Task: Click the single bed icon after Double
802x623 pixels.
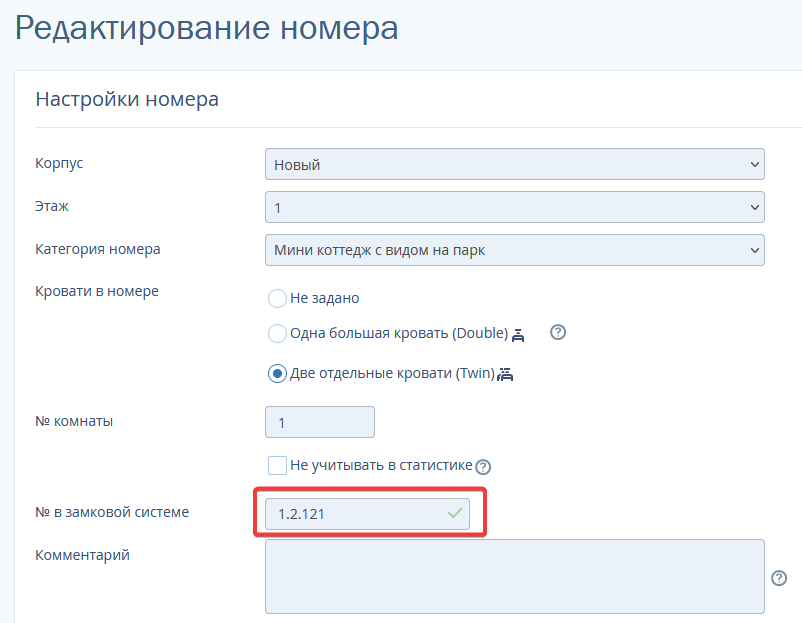Action: [518, 335]
